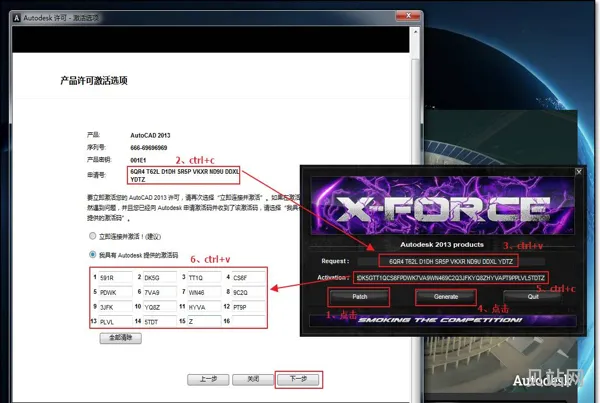The height and width of the screenshot is (403, 600).
Task: Click activation code field 8 containing 9C2Q
Action: (x=249, y=292)
